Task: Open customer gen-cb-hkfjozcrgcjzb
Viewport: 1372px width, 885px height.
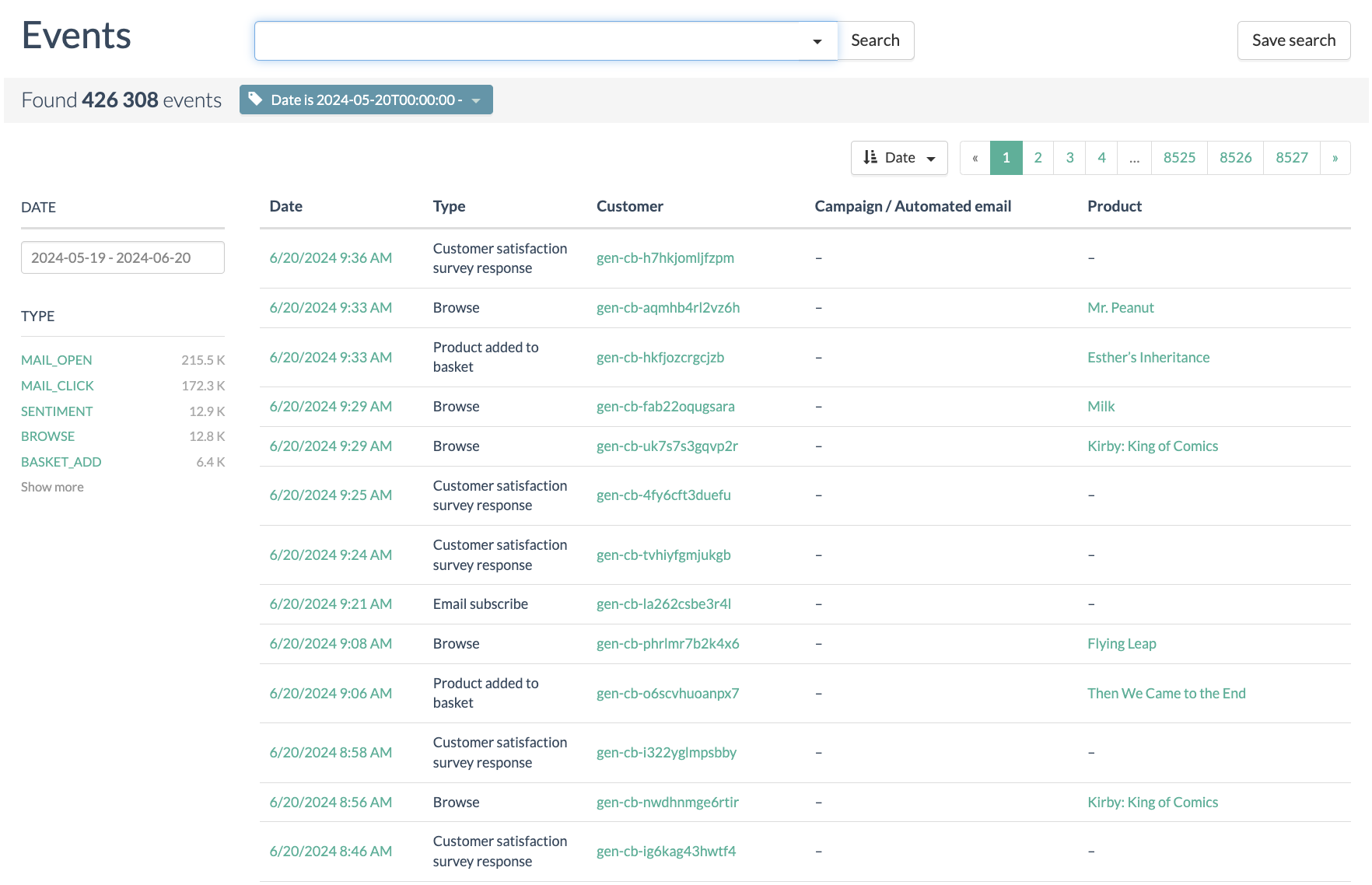Action: click(x=660, y=358)
